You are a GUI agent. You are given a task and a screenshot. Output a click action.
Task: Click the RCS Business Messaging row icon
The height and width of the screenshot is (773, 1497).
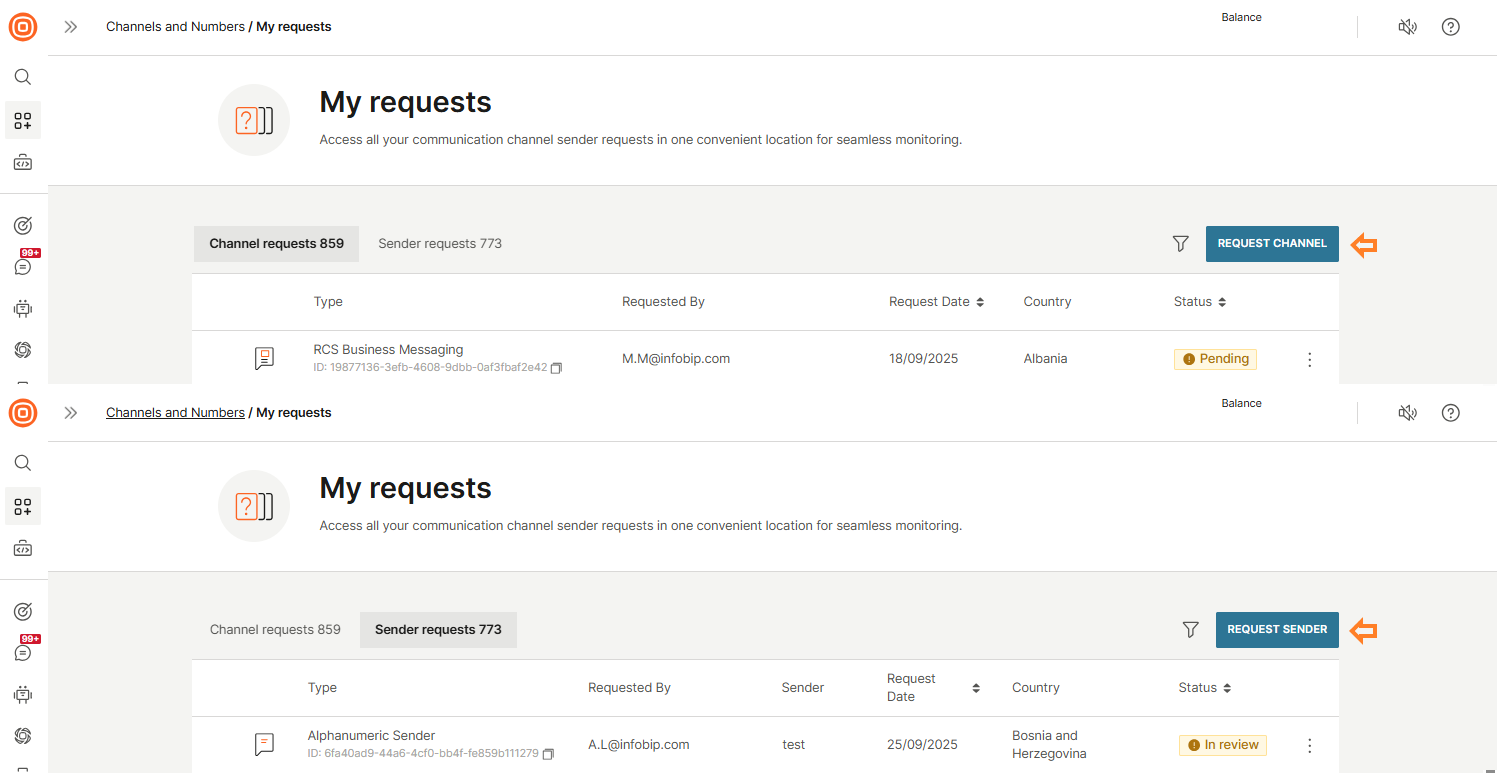coord(264,359)
